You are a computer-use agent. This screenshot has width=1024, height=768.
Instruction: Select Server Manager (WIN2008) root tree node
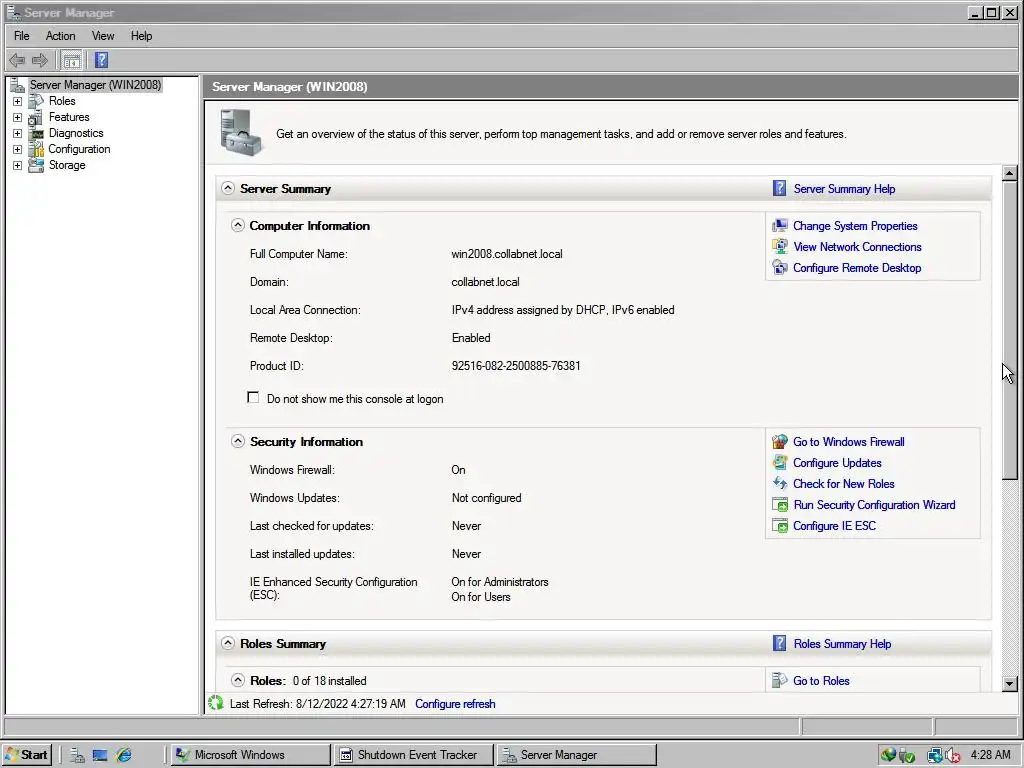point(95,85)
